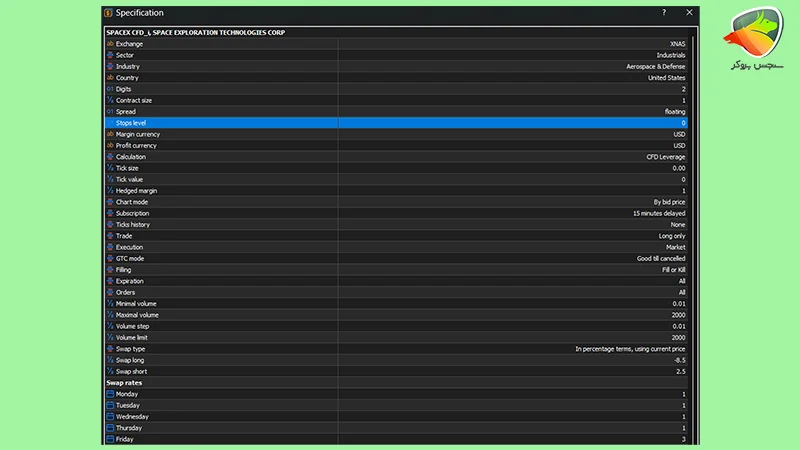This screenshot has height=450, width=800.
Task: Click the Tick size row icon
Action: point(110,168)
